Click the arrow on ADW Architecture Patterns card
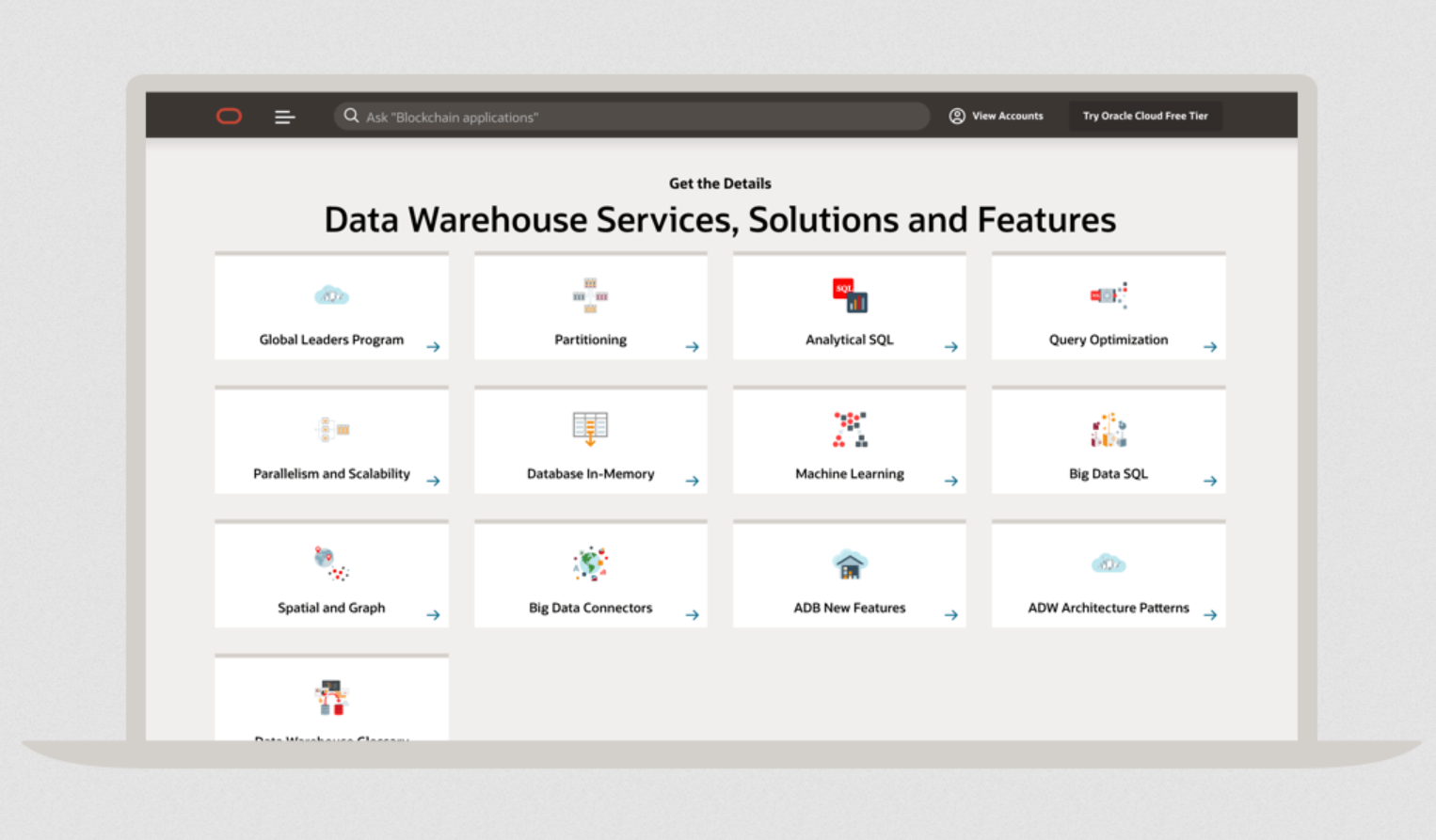1436x840 pixels. (x=1210, y=615)
